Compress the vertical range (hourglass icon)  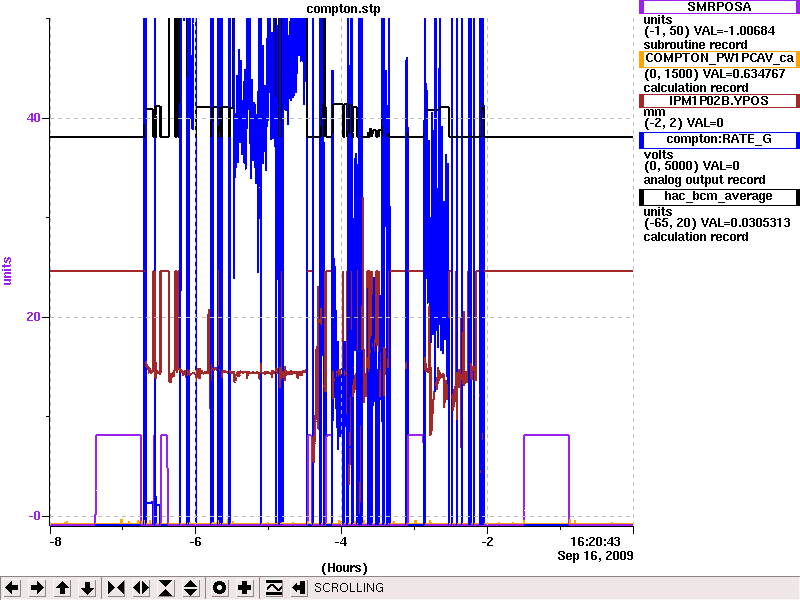click(166, 588)
